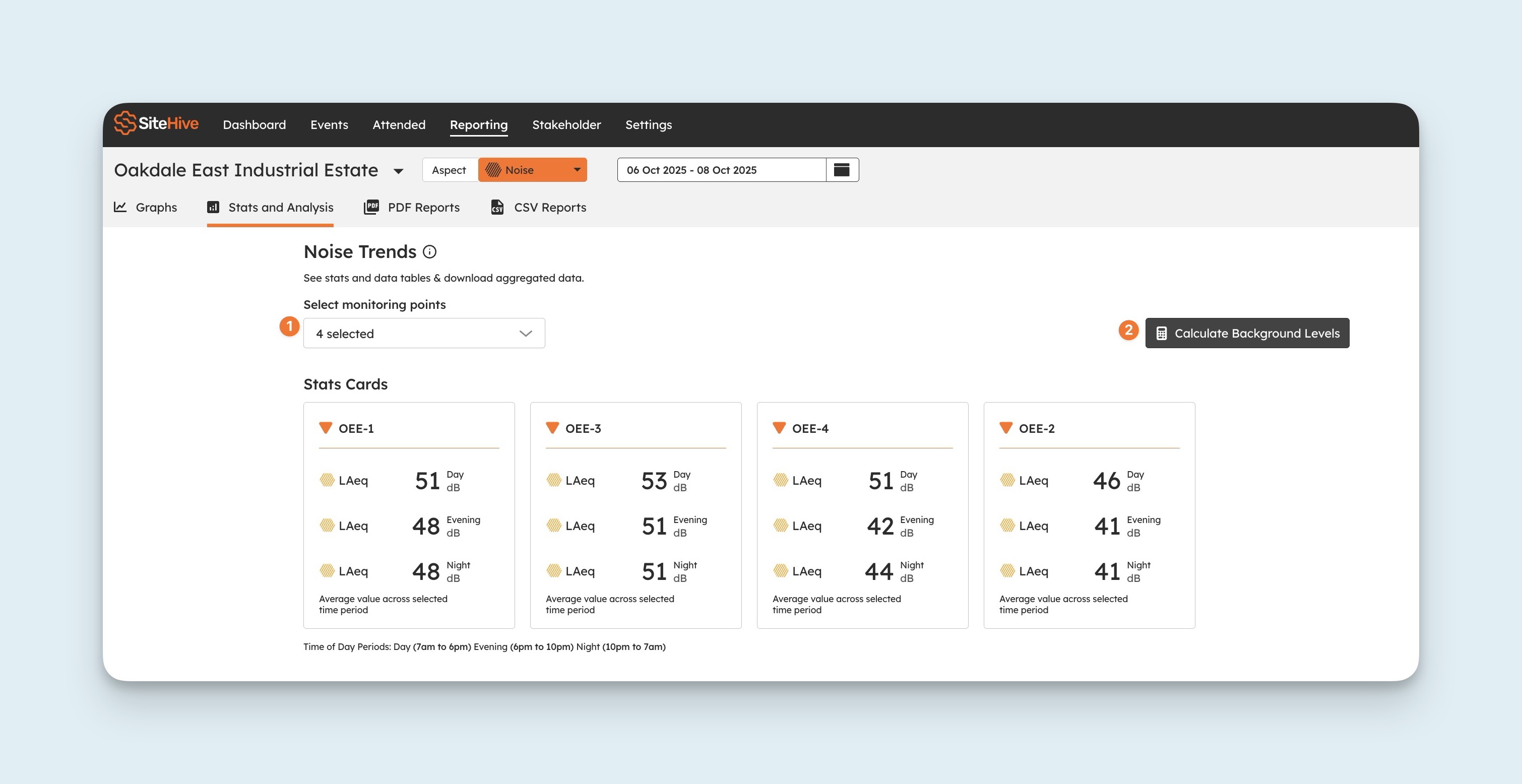Viewport: 1522px width, 784px height.
Task: Click the SiteHive logo
Action: point(156,123)
